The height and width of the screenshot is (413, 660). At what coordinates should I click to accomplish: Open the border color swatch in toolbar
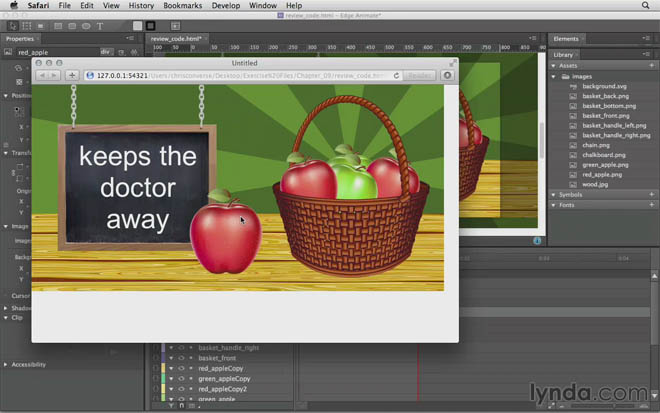point(150,26)
